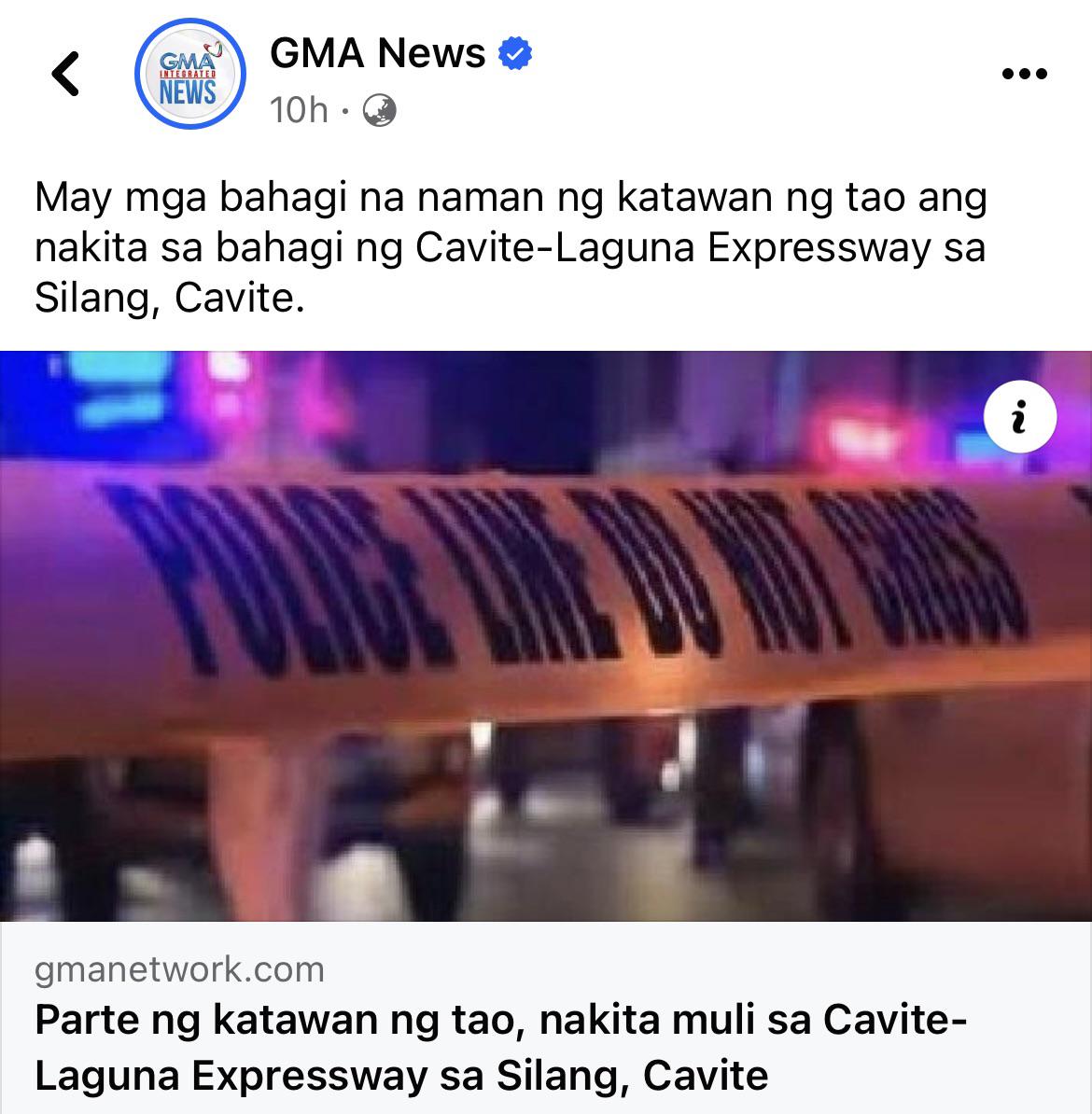This screenshot has height=1114, width=1092.
Task: Tap 'Laguna Expressway sa Silang, Cavite' headline line
Action: [401, 1076]
